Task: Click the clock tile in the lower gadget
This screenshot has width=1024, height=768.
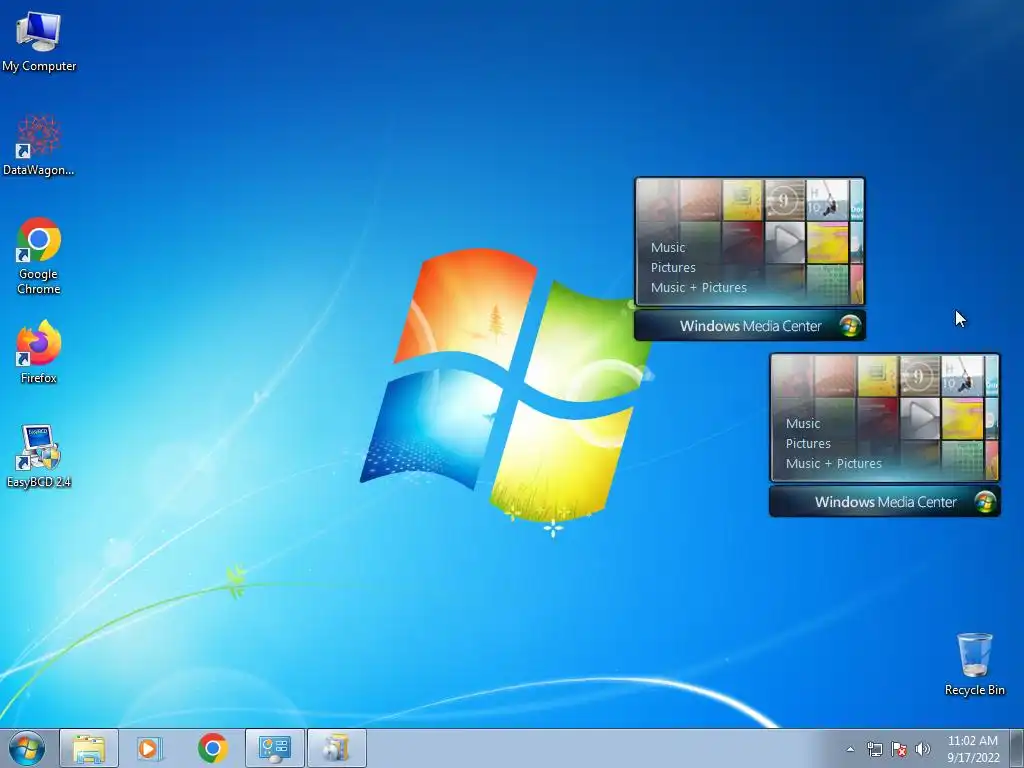Action: click(920, 376)
